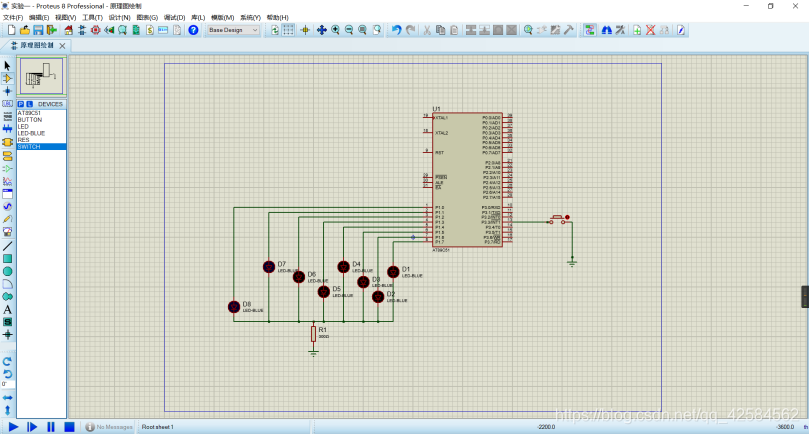This screenshot has height=434, width=809.
Task: Select LED D8 on schematic
Action: (234, 307)
